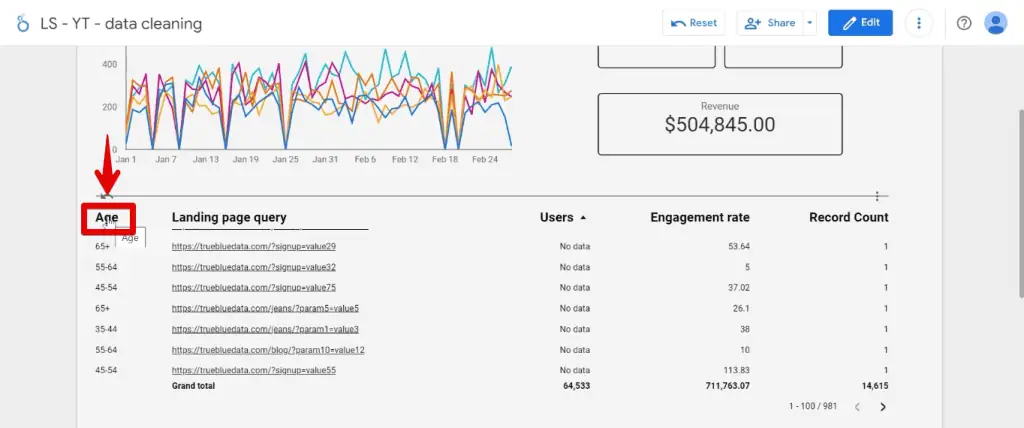Expand the Share dropdown arrow
This screenshot has width=1024, height=428.
pyautogui.click(x=809, y=23)
